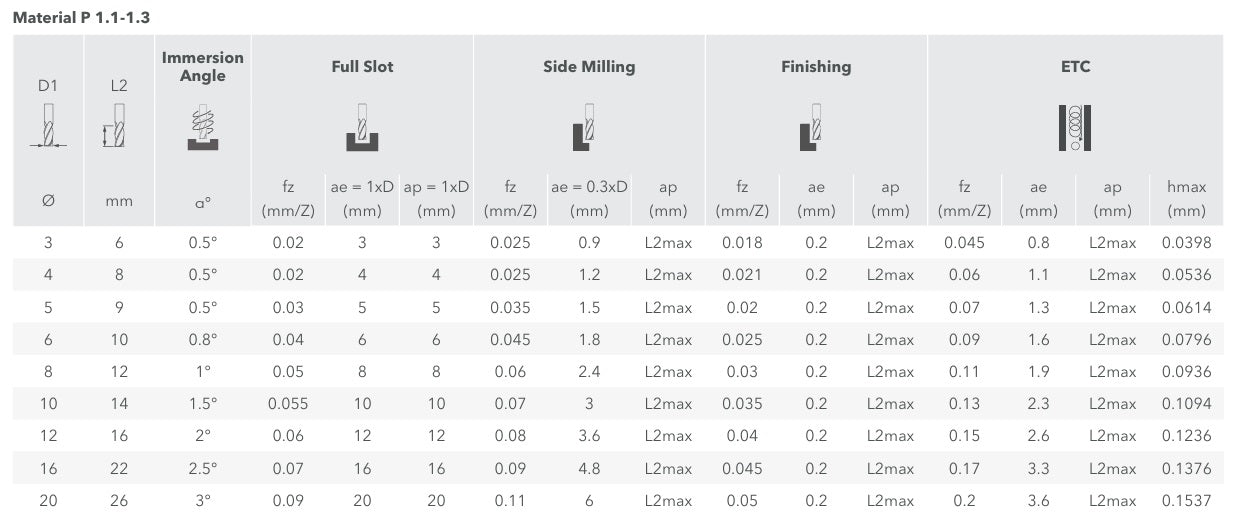This screenshot has width=1233, height=523.
Task: Click the Immersion Angle helical icon
Action: (203, 128)
